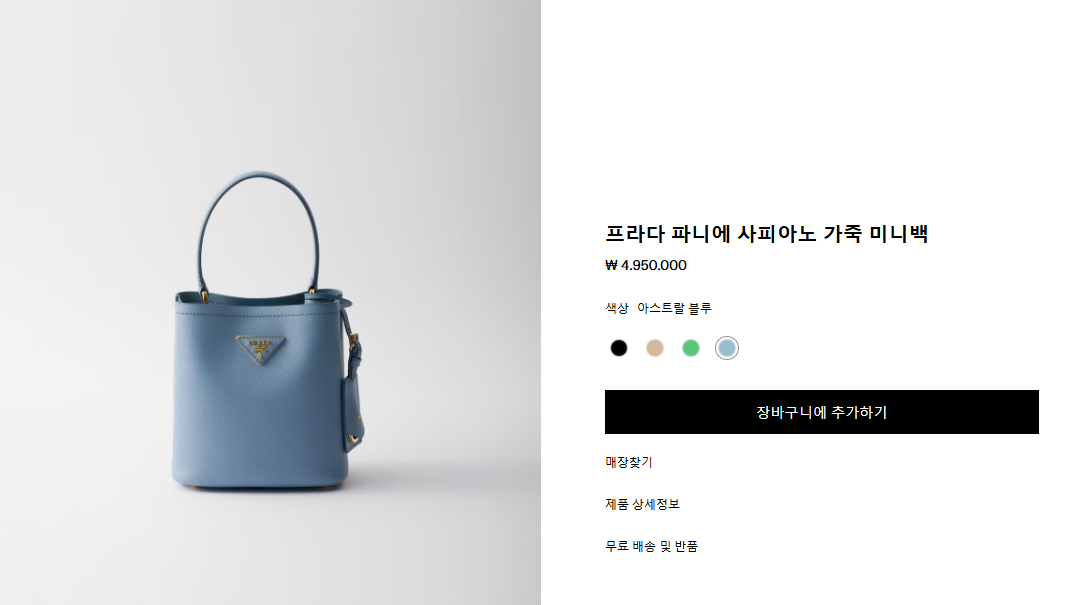The width and height of the screenshot is (1082, 605).
Task: Click the 색상 label
Action: 617,308
